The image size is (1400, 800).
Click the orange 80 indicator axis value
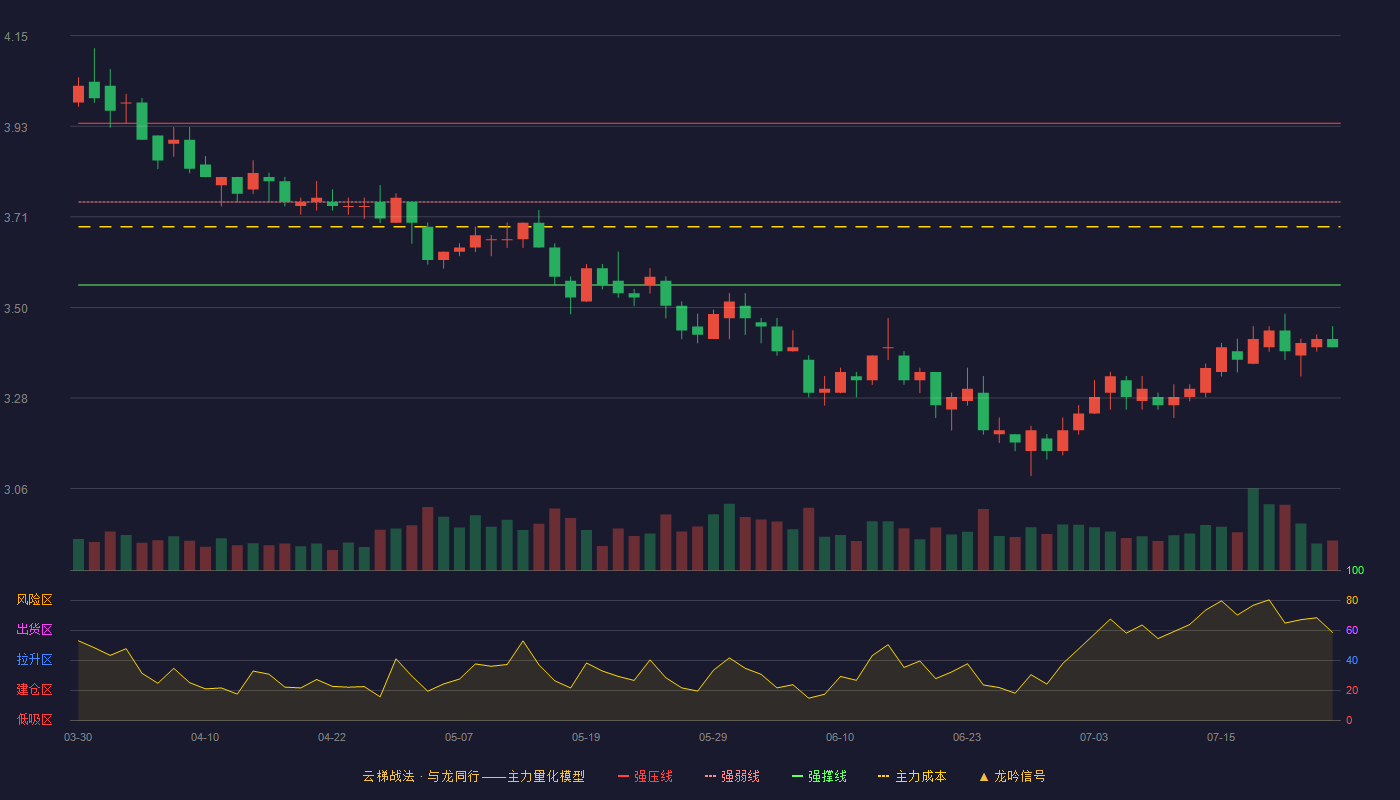(x=1352, y=600)
